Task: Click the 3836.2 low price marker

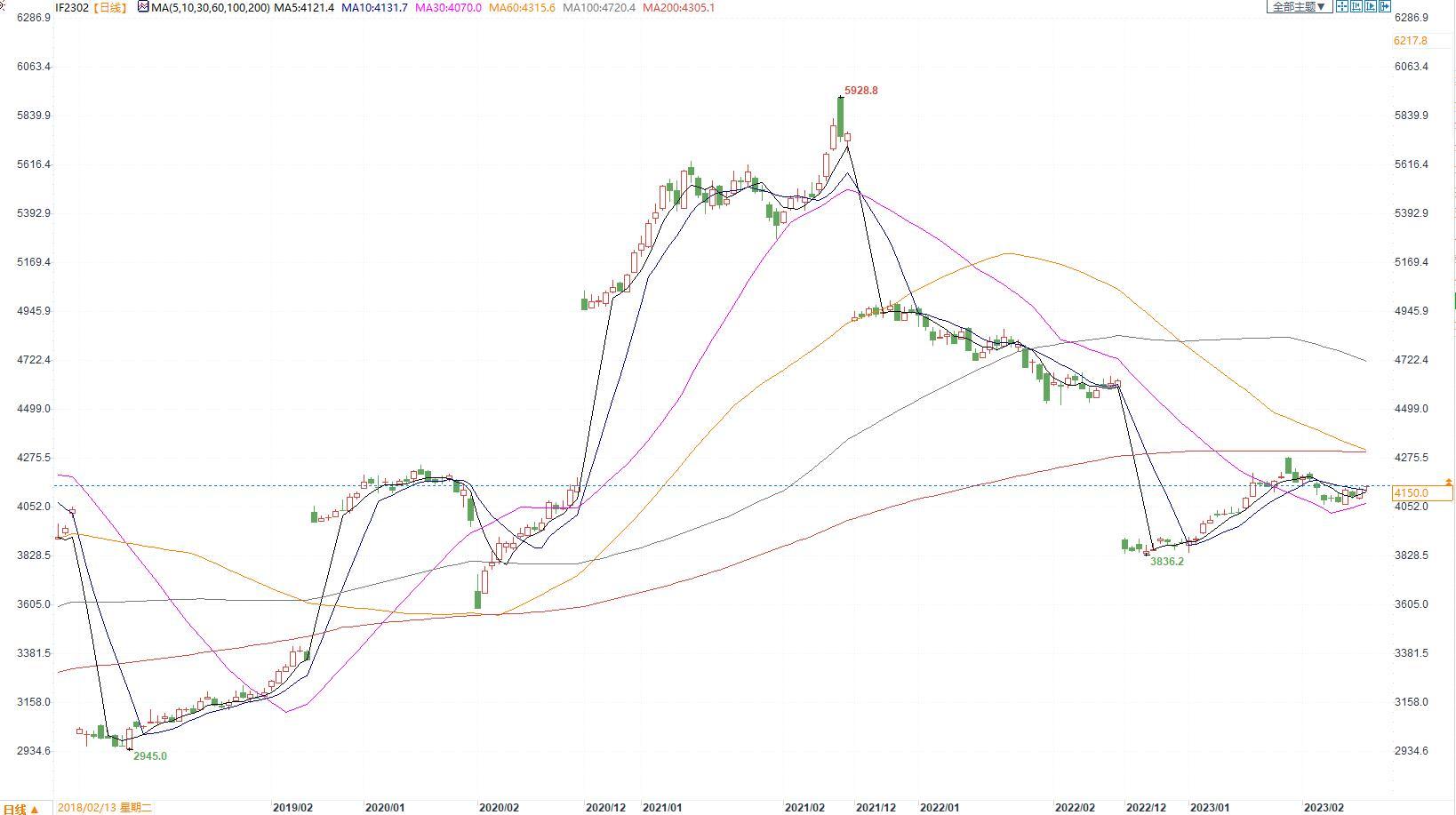Action: (x=1166, y=562)
